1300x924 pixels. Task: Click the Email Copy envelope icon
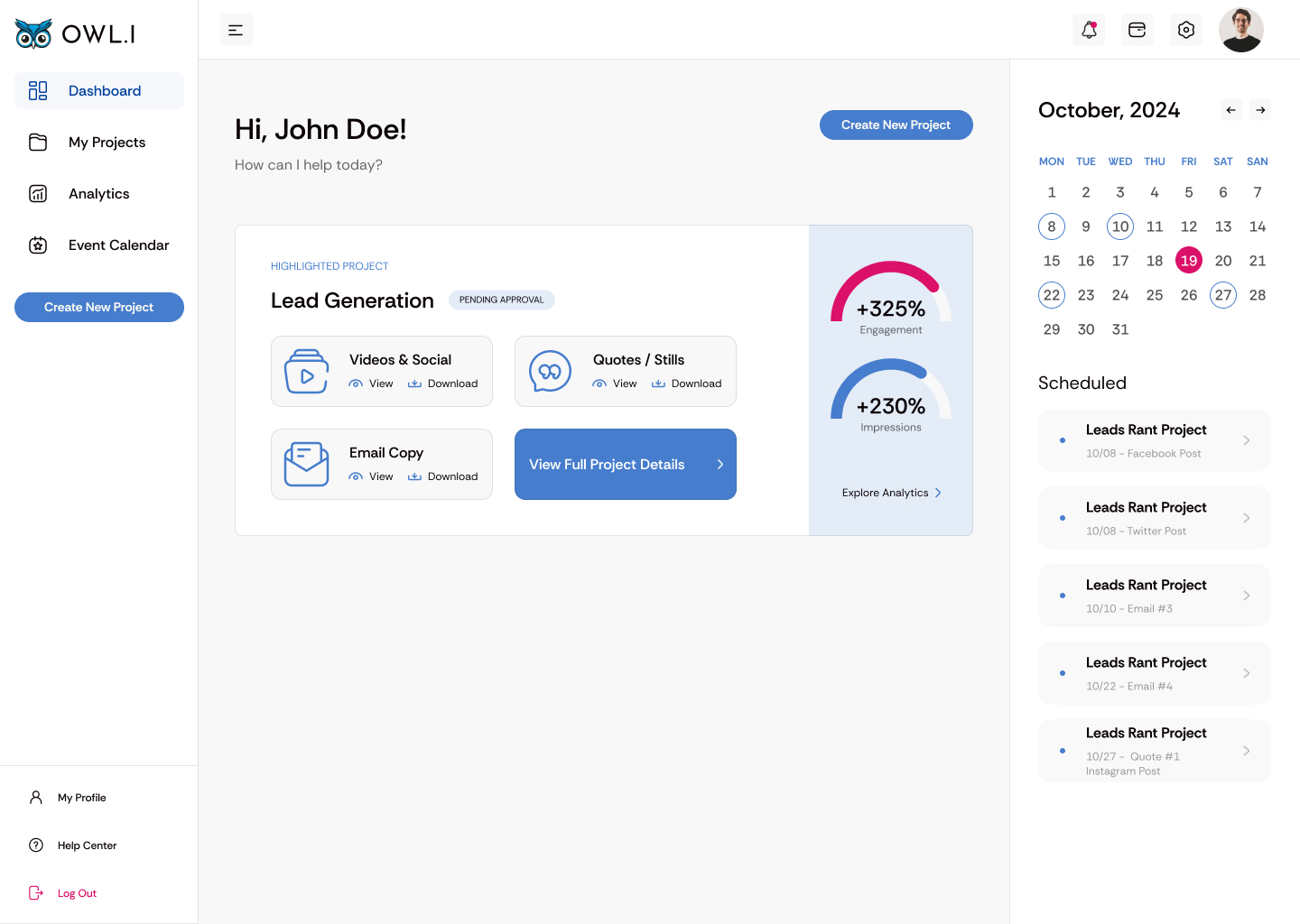coord(307,465)
